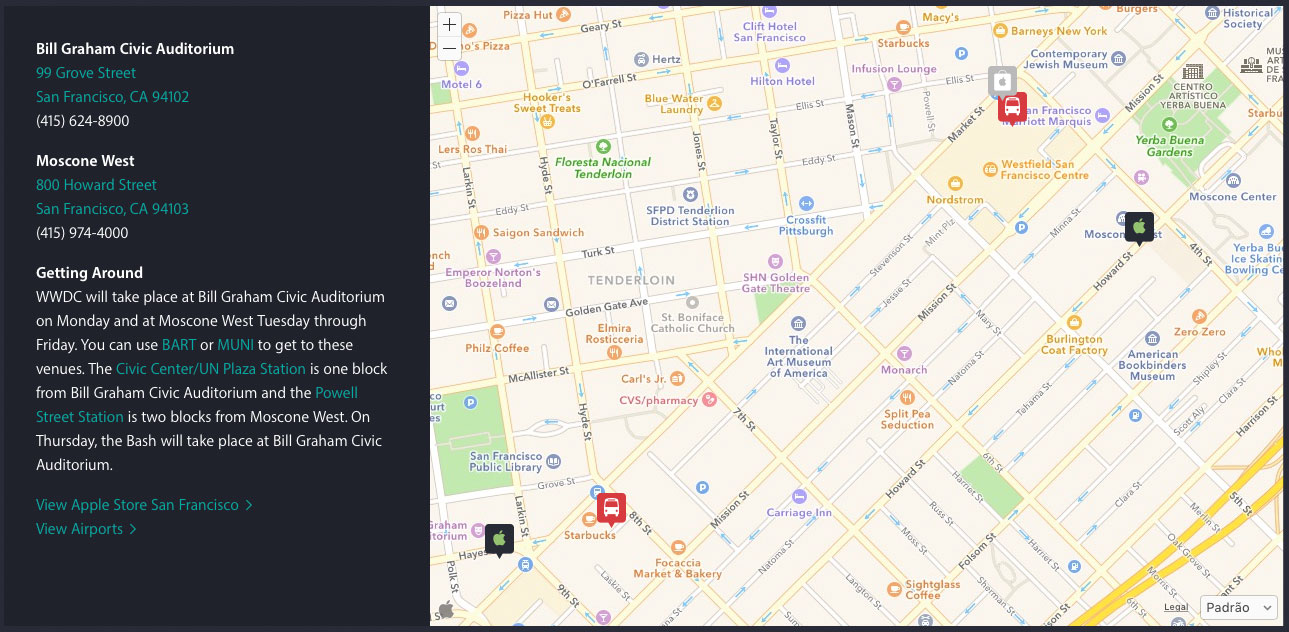Open the Civic Center/UN Plaza Station link
Screen dimensions: 1289x632
point(210,369)
